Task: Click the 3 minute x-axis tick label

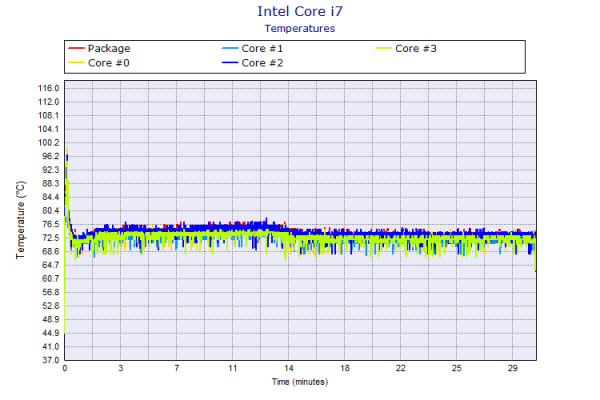Action: point(121,368)
